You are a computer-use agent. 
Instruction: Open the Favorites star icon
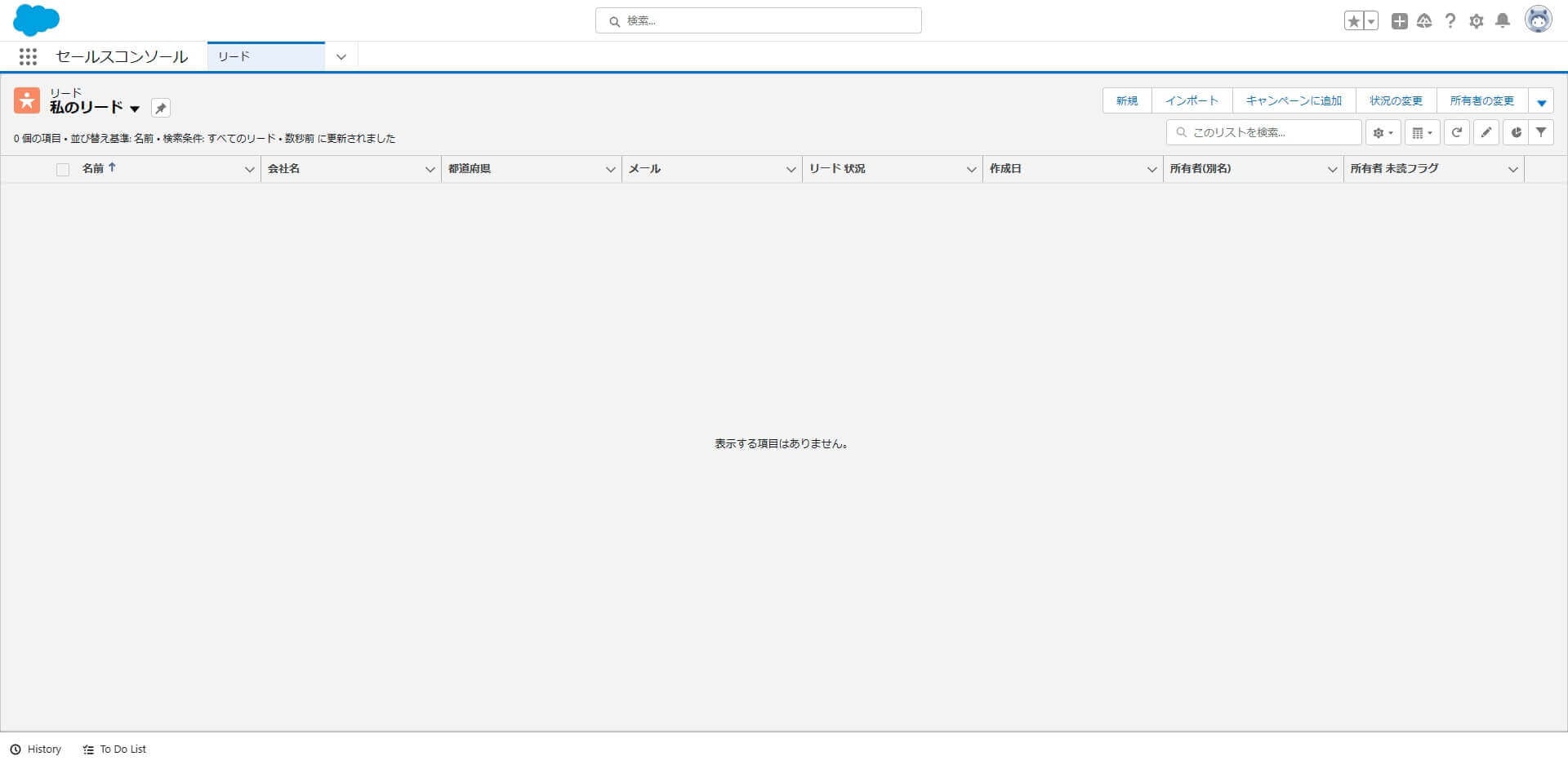[x=1353, y=21]
